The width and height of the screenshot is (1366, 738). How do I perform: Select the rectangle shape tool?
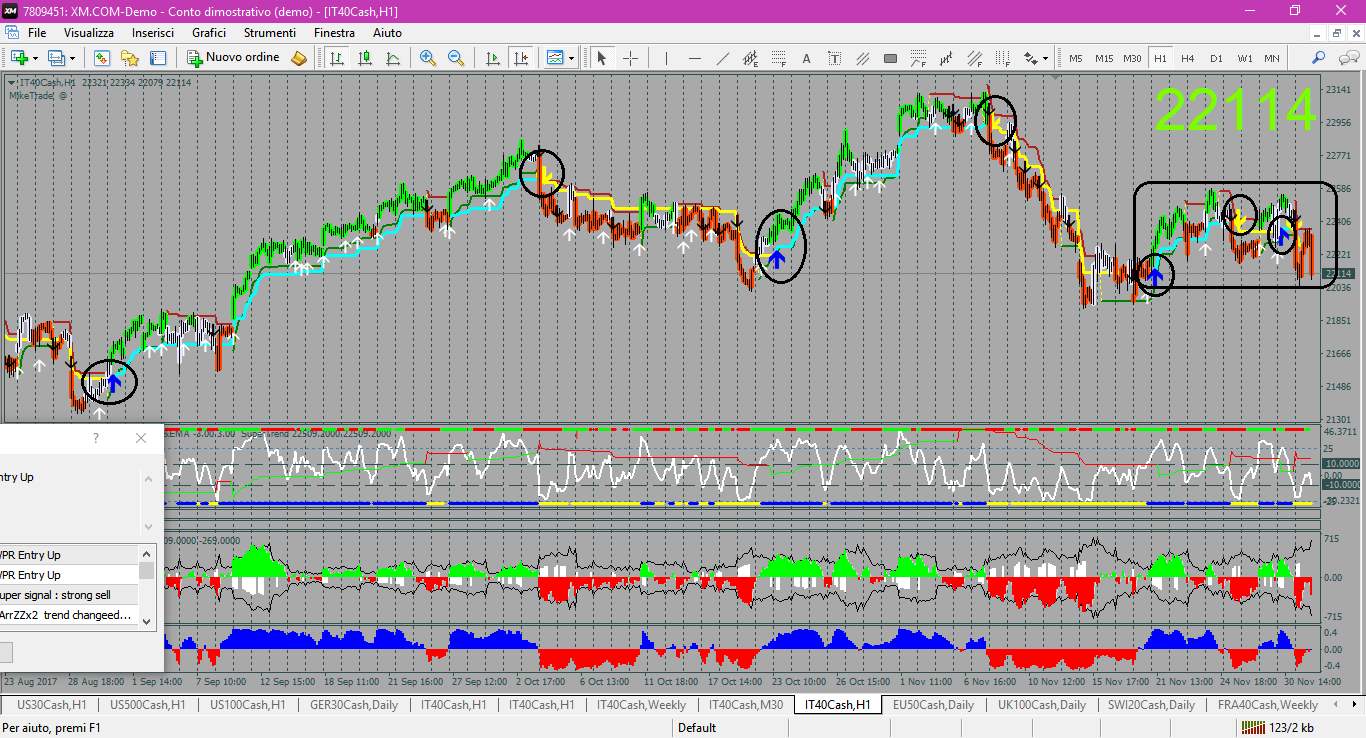890,58
